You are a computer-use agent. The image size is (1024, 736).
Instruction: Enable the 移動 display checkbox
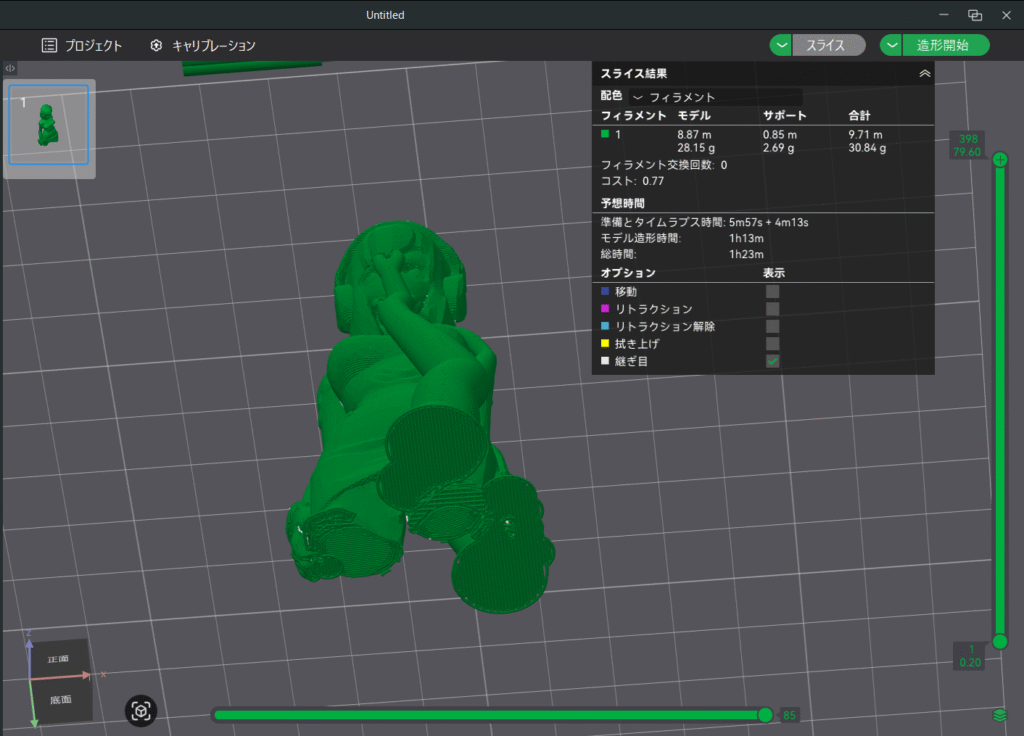coord(773,291)
